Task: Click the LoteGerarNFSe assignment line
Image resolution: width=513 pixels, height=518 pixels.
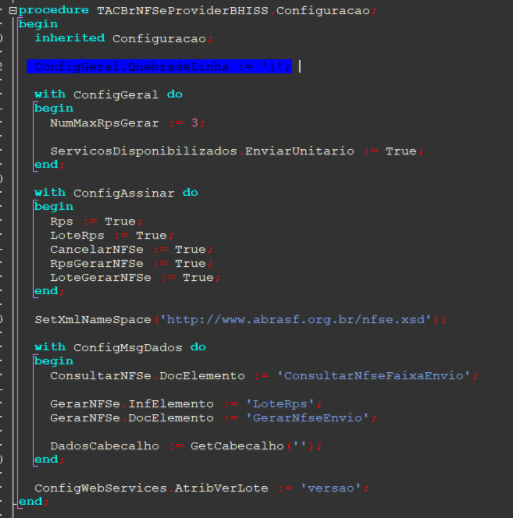Action: (135, 278)
